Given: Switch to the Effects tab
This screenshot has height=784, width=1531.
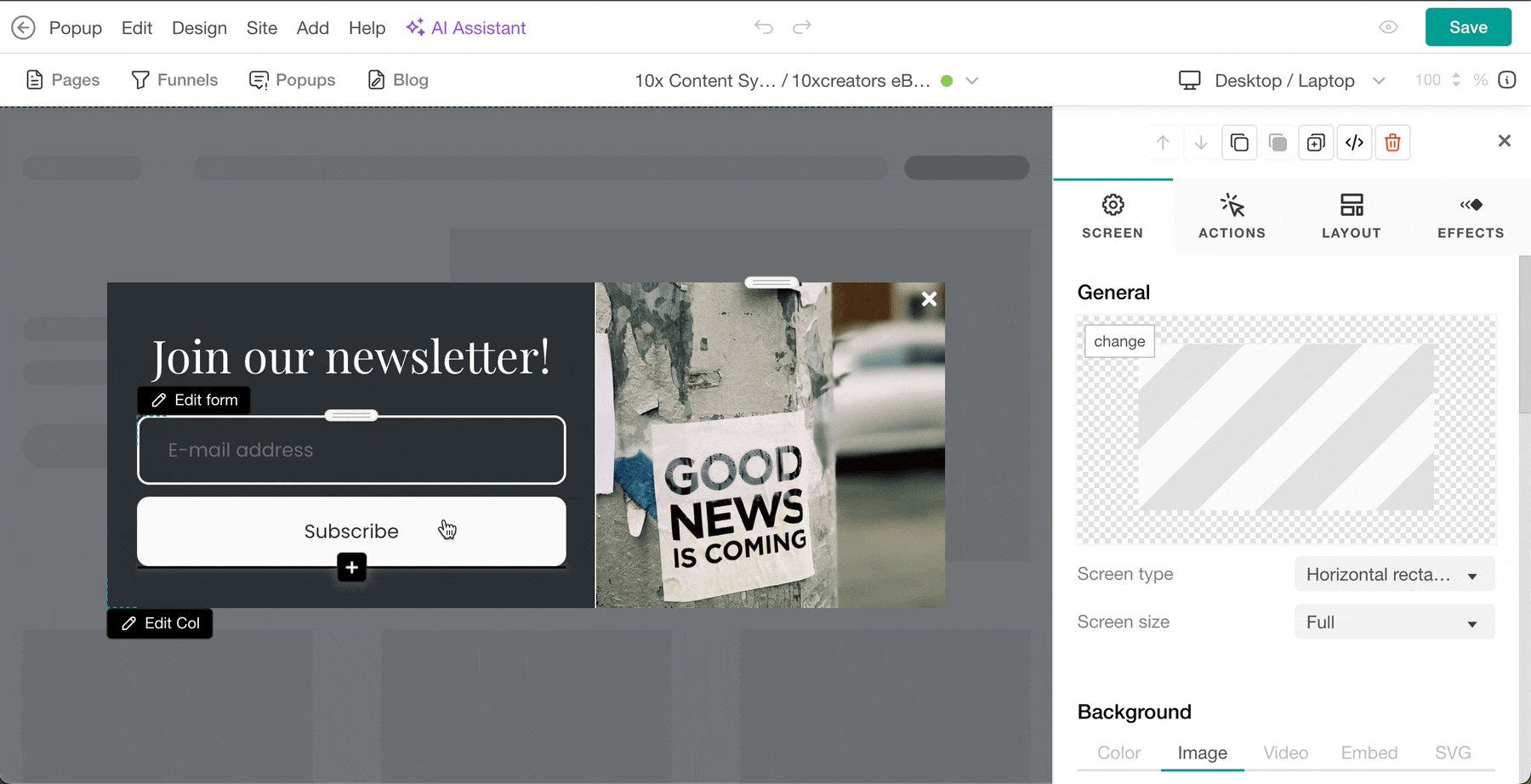Looking at the screenshot, I should click(x=1469, y=215).
